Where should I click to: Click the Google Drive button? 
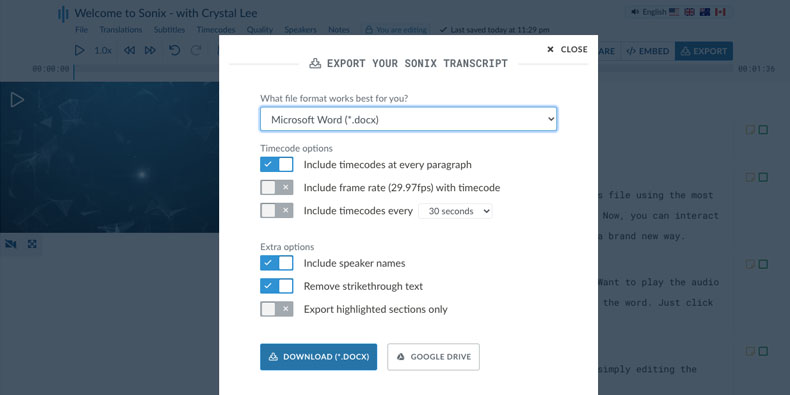tap(433, 357)
